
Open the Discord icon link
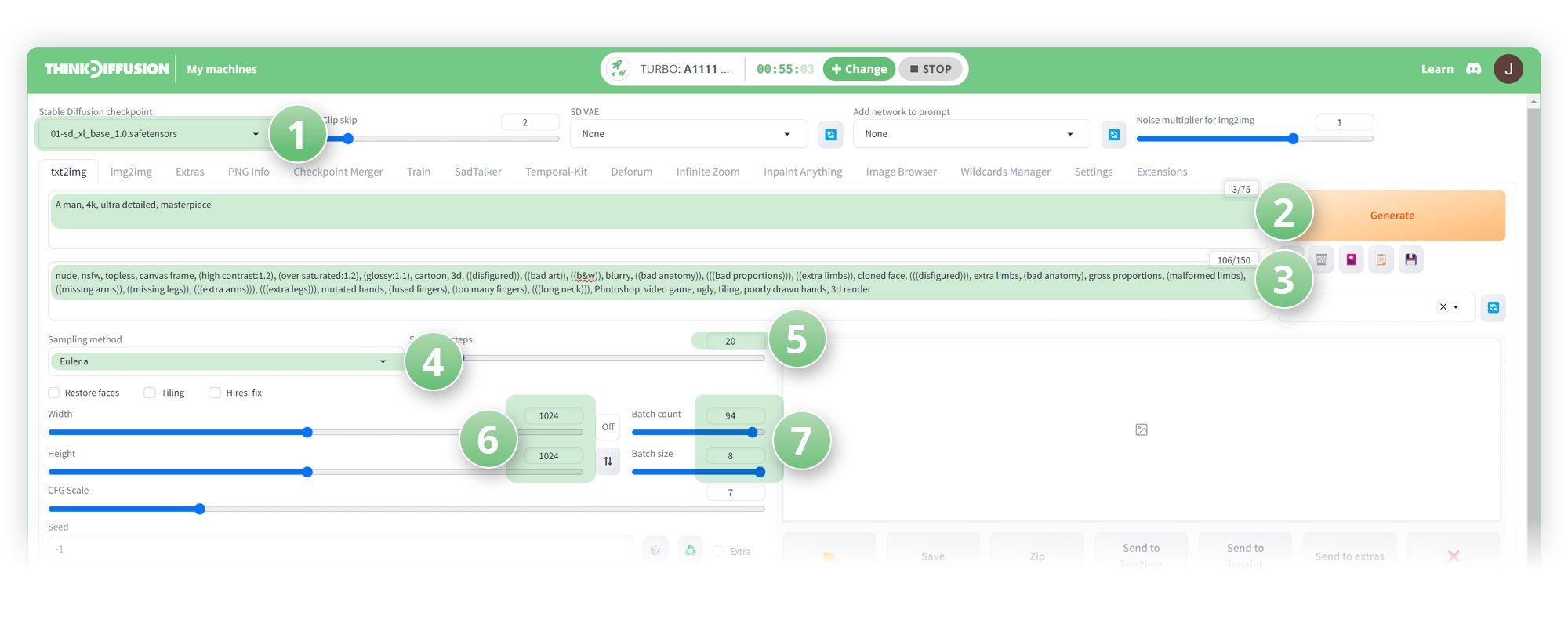1474,69
